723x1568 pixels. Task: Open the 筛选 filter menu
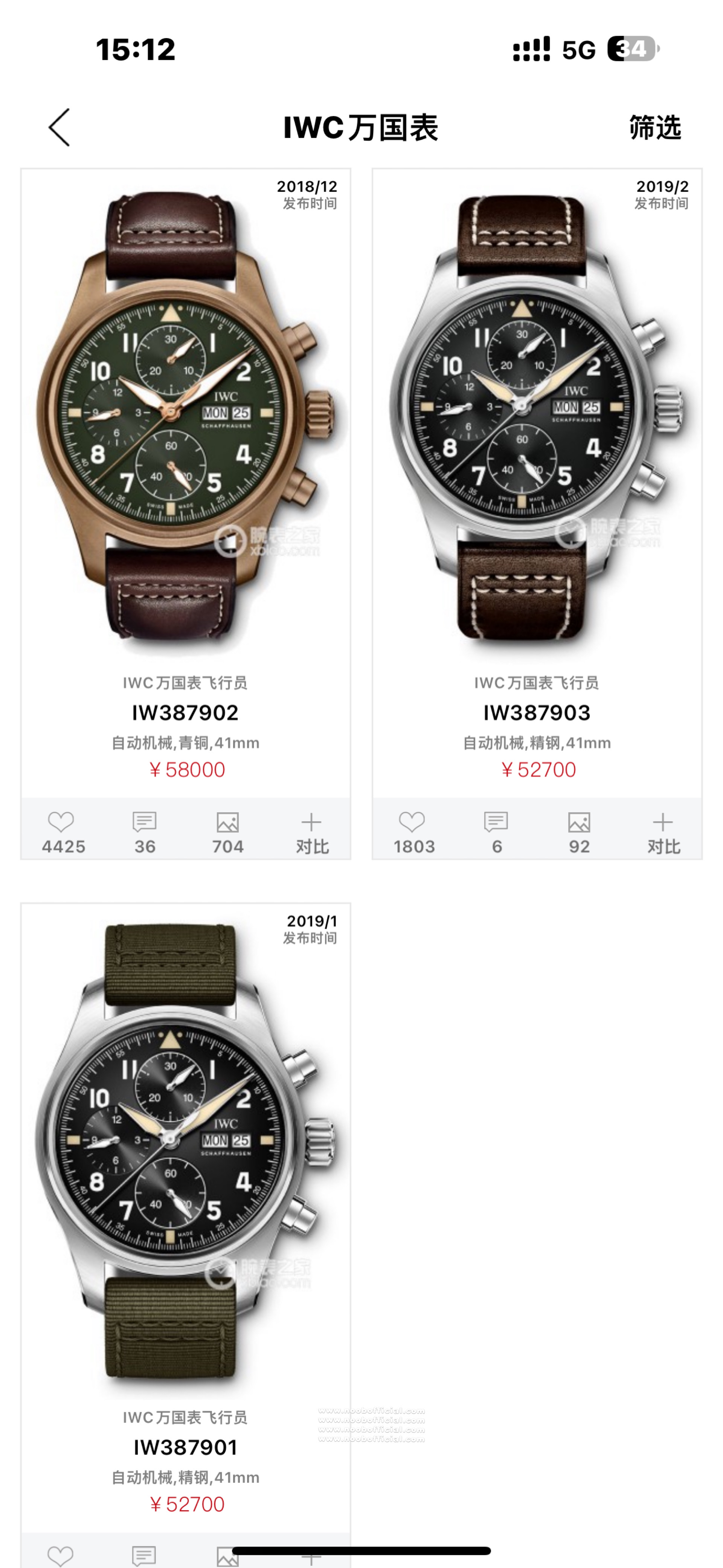click(655, 128)
